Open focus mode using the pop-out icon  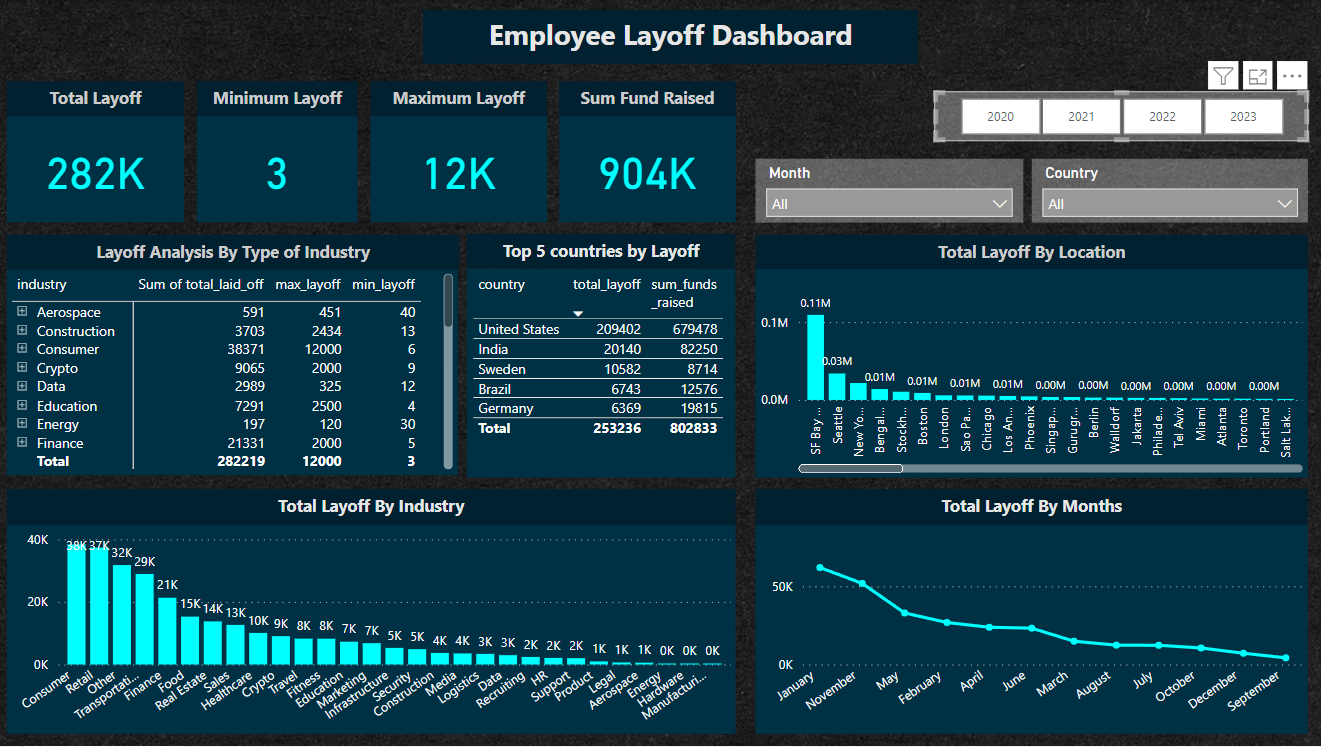[x=1257, y=75]
